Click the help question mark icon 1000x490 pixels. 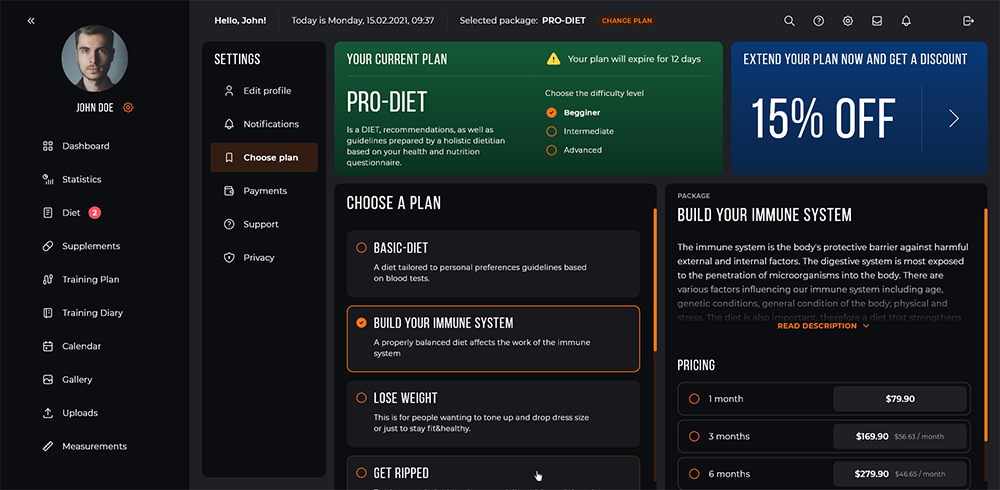click(x=818, y=21)
